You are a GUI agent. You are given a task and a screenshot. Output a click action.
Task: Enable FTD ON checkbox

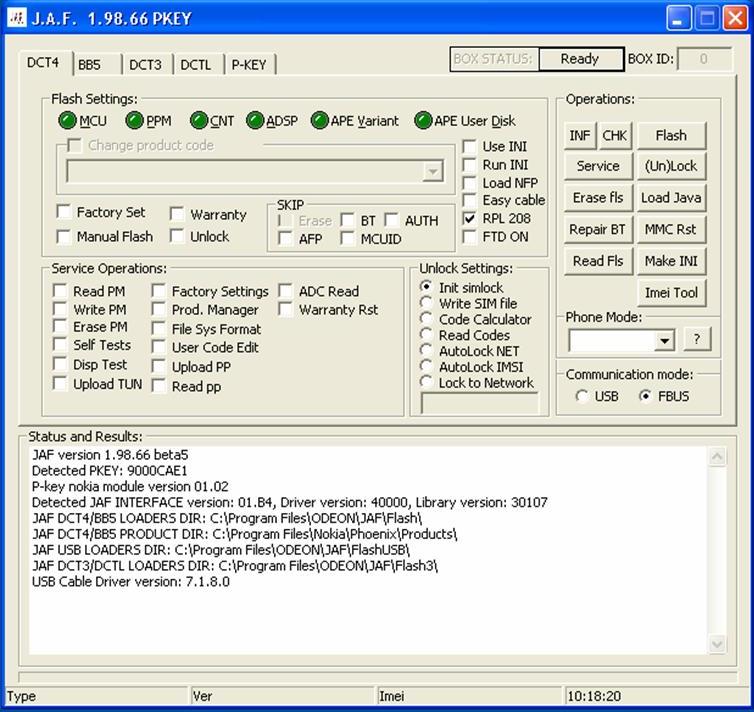point(469,237)
